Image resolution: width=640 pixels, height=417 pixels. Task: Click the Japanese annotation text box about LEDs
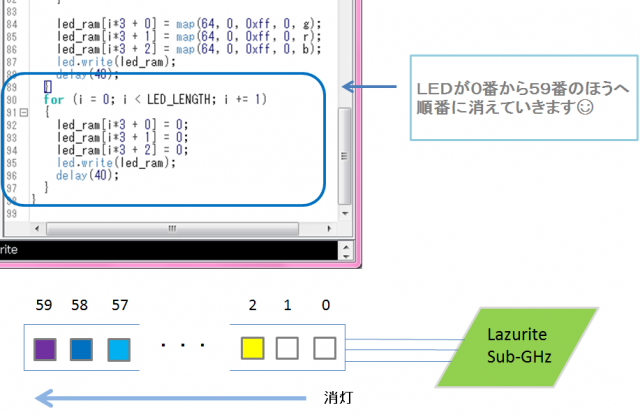click(x=524, y=98)
